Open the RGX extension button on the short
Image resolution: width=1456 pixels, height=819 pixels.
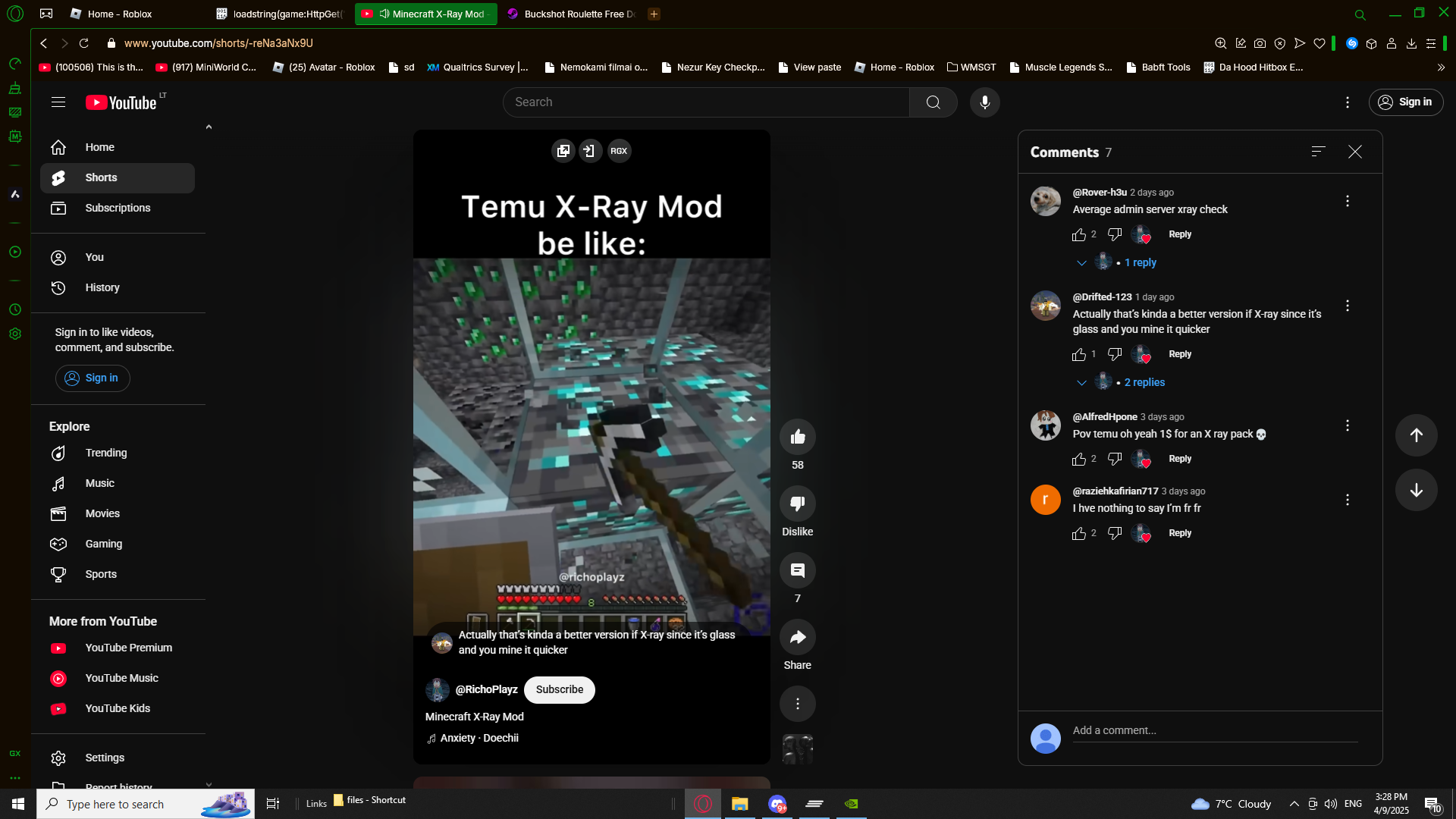(619, 151)
